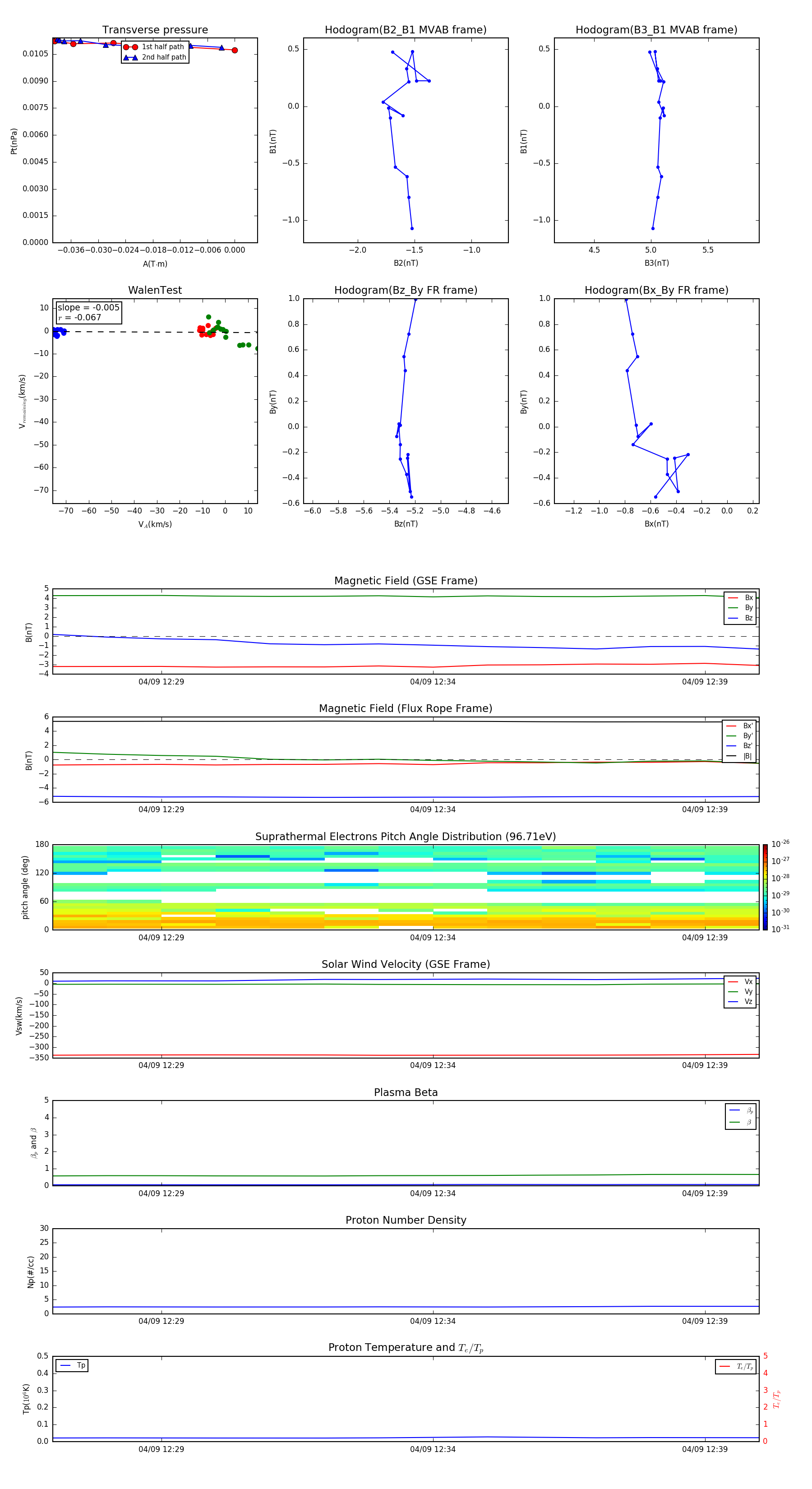Click the 'r = -0.067' annotation
The image size is (812, 1489).
(80, 317)
